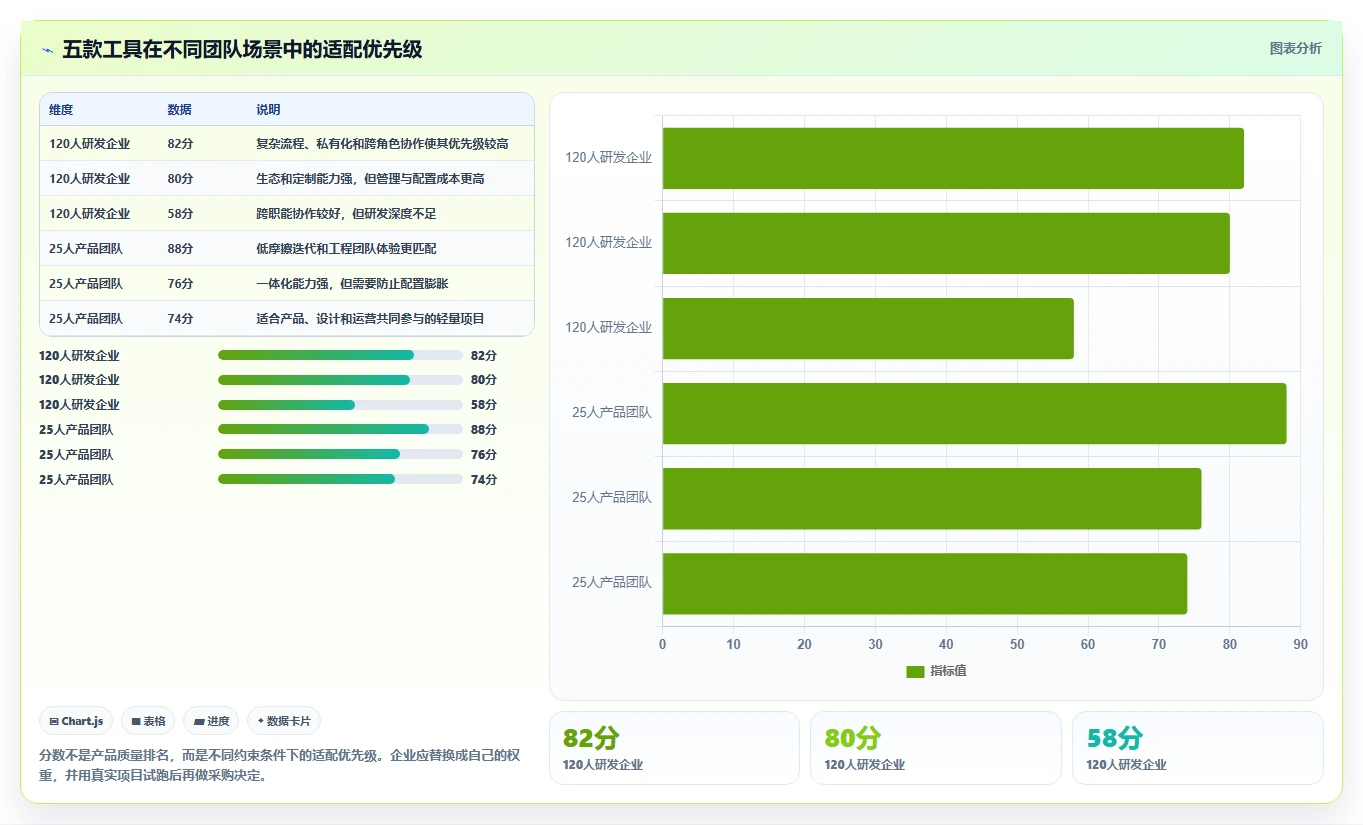Click the 82分 progress bar
Image resolution: width=1363 pixels, height=825 pixels.
click(340, 355)
